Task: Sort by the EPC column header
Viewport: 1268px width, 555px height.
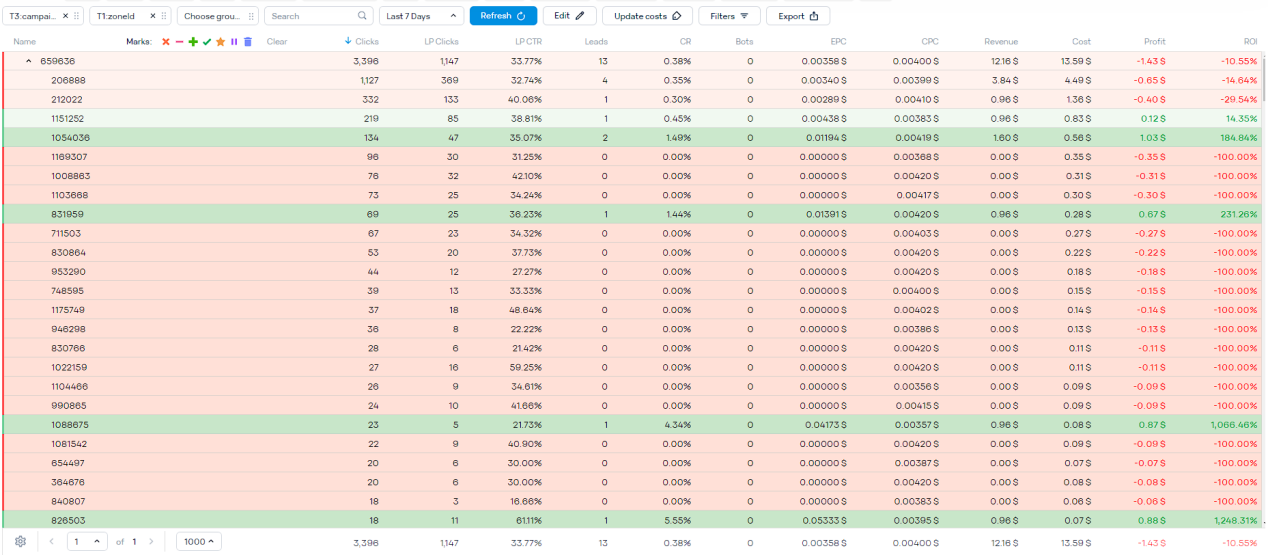Action: tap(838, 42)
